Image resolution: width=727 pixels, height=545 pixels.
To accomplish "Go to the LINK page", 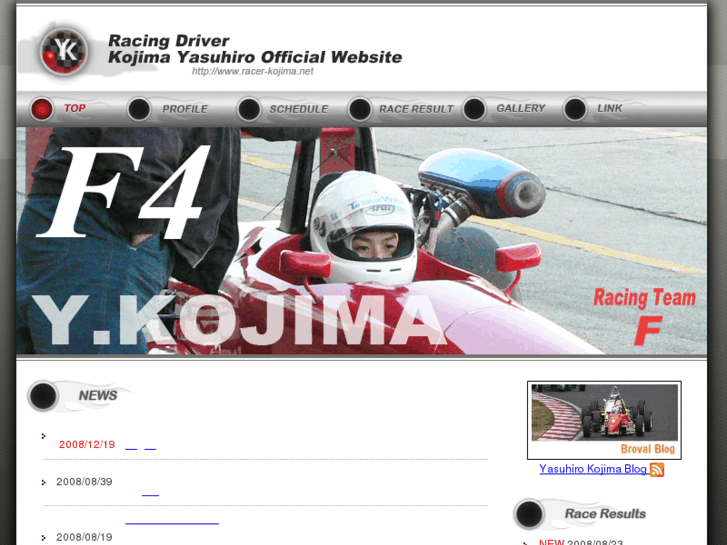I will tap(609, 108).
